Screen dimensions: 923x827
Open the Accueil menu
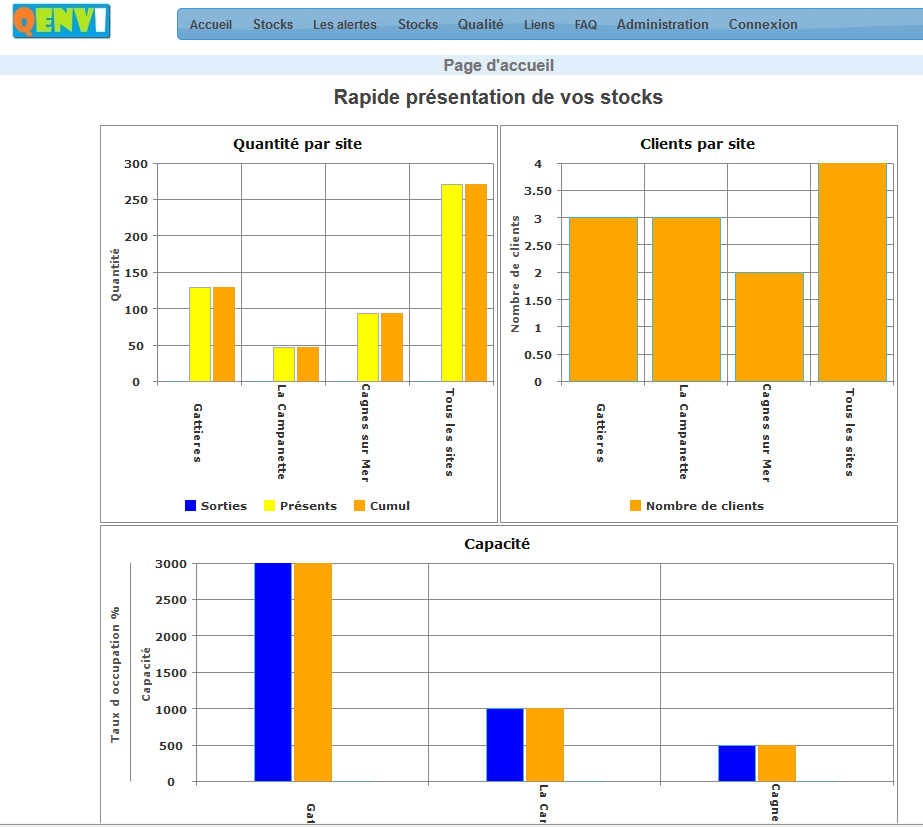(x=211, y=25)
